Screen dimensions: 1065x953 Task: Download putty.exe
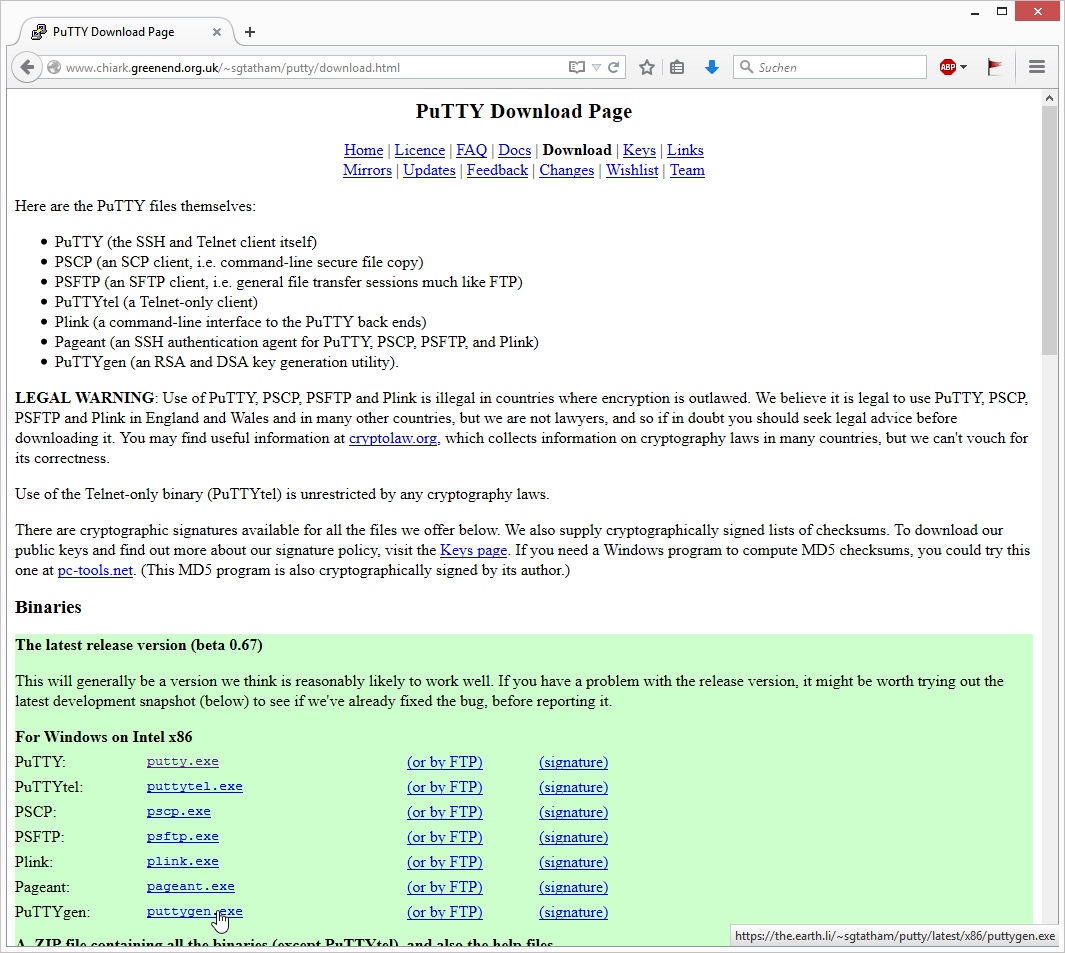click(183, 762)
